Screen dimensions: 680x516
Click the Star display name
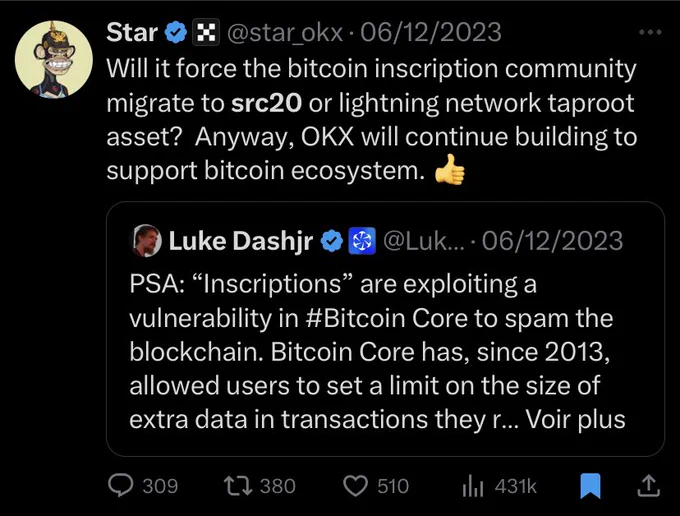point(132,33)
